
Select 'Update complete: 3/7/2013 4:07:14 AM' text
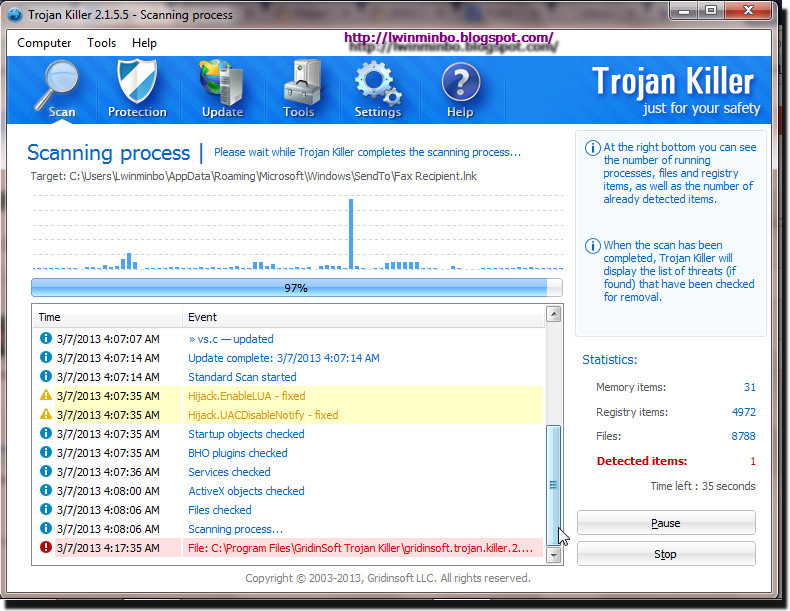[284, 358]
